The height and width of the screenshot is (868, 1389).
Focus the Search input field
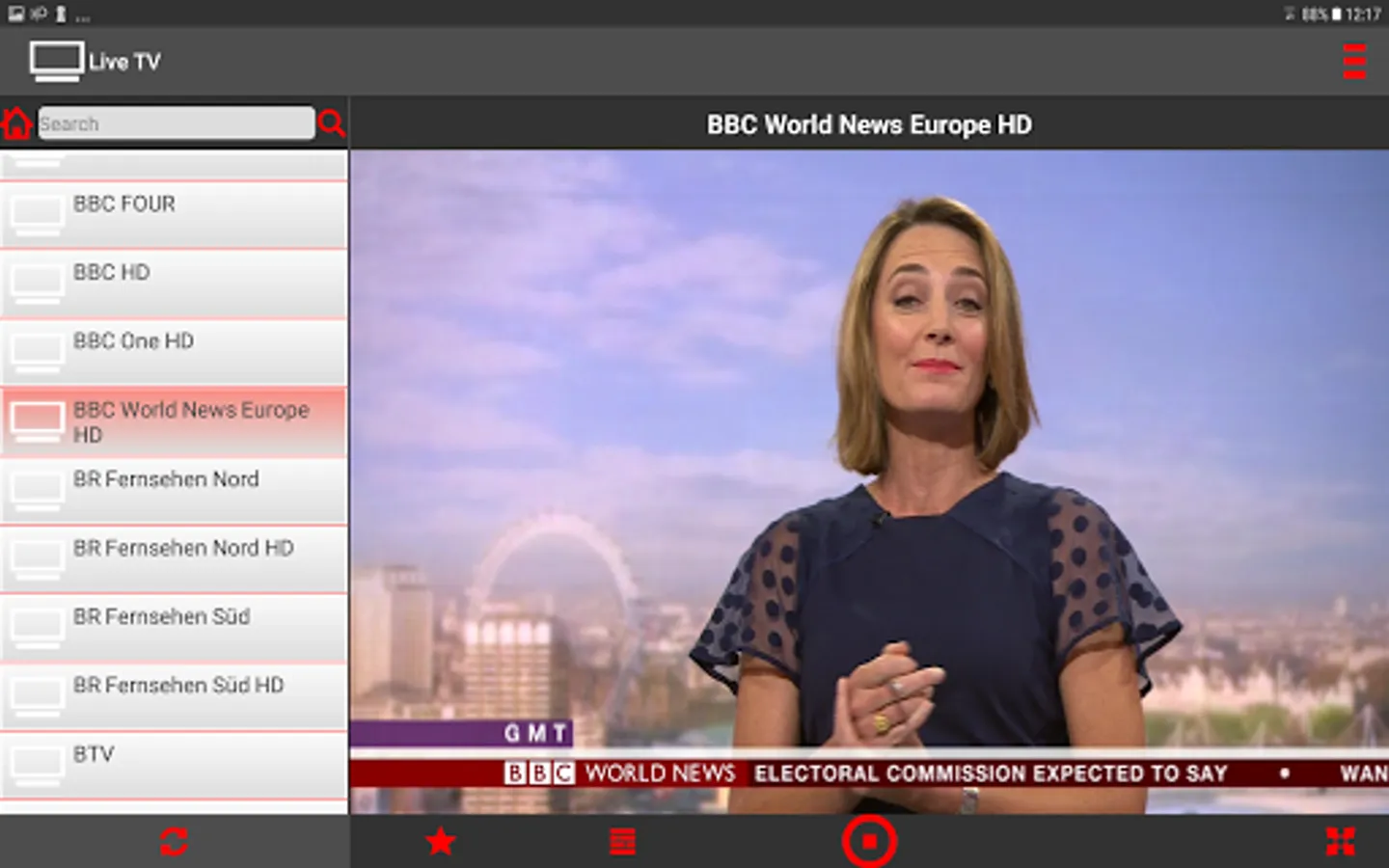click(176, 123)
